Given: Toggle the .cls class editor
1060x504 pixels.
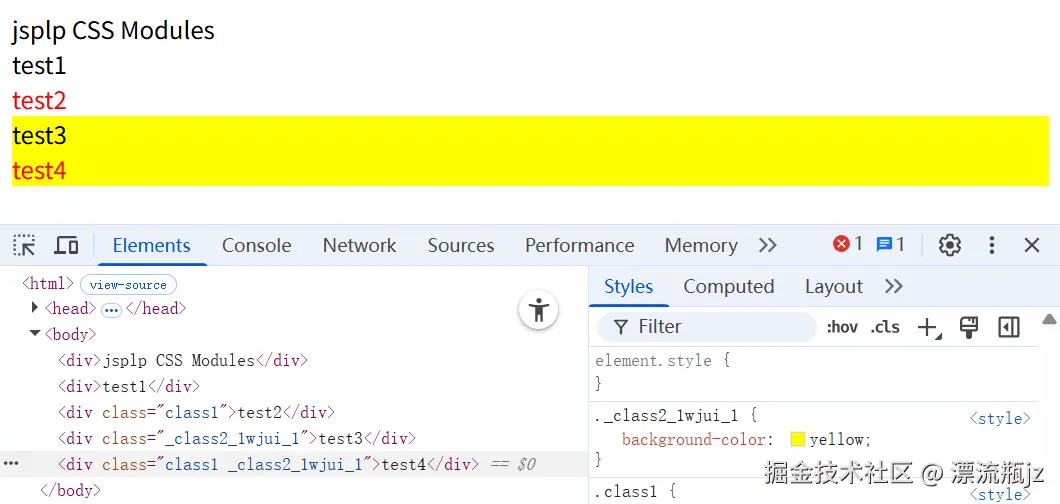Looking at the screenshot, I should coord(885,327).
